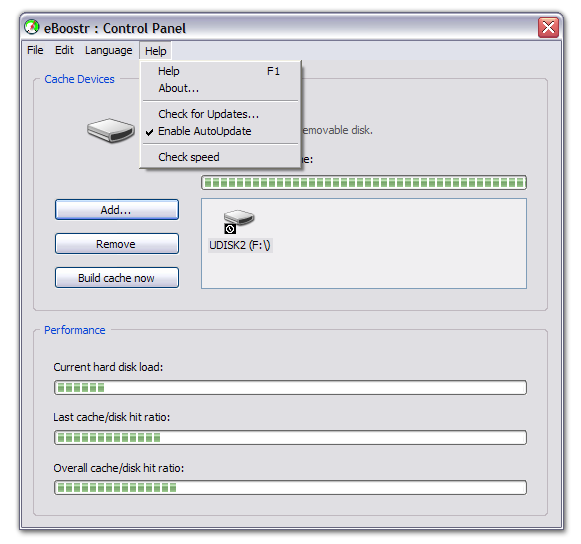
Task: Toggle Enable AutoUpdate checked item
Action: (220, 131)
